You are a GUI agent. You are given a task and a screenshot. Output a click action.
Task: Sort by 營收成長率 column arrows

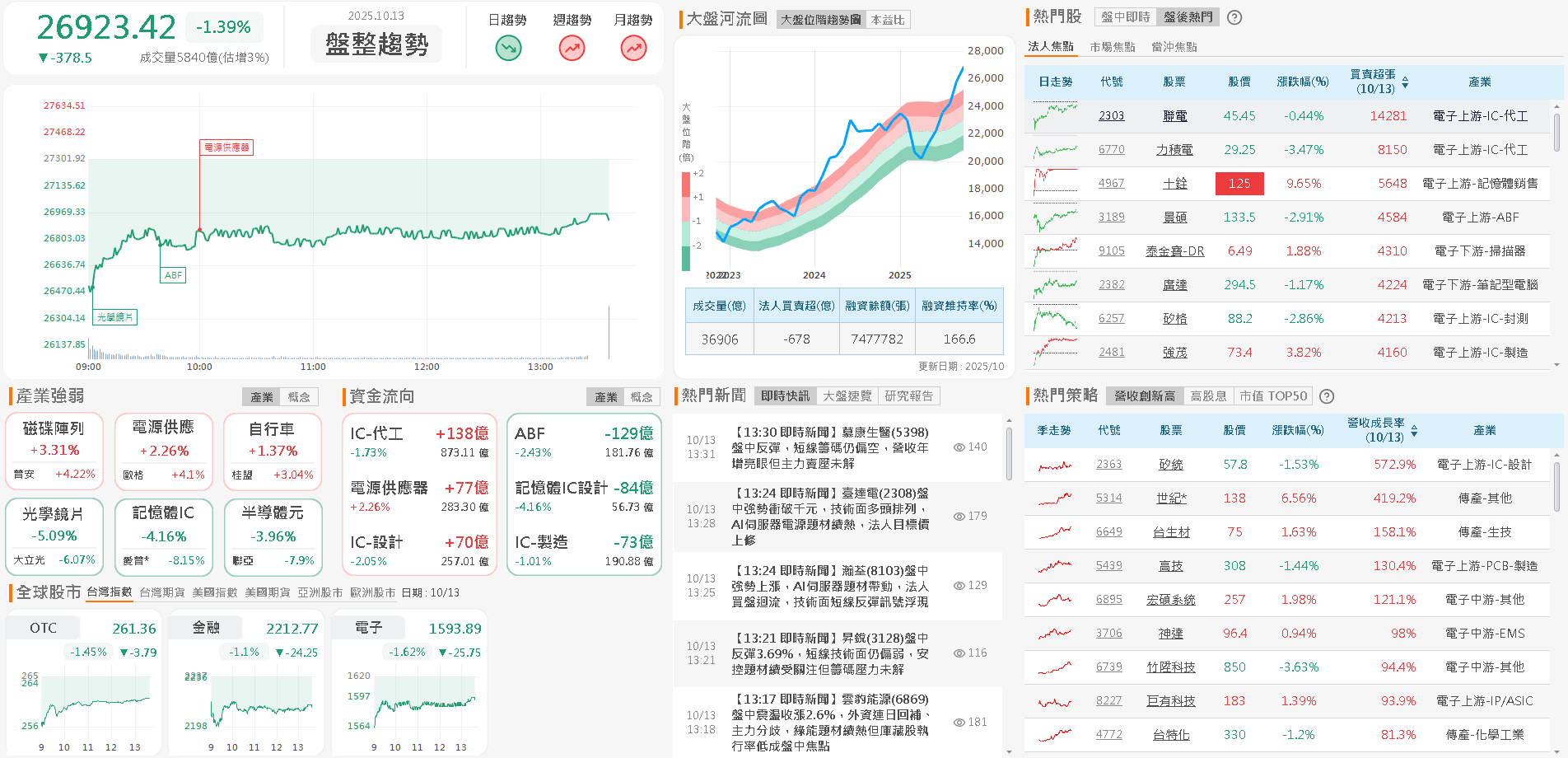[1414, 431]
